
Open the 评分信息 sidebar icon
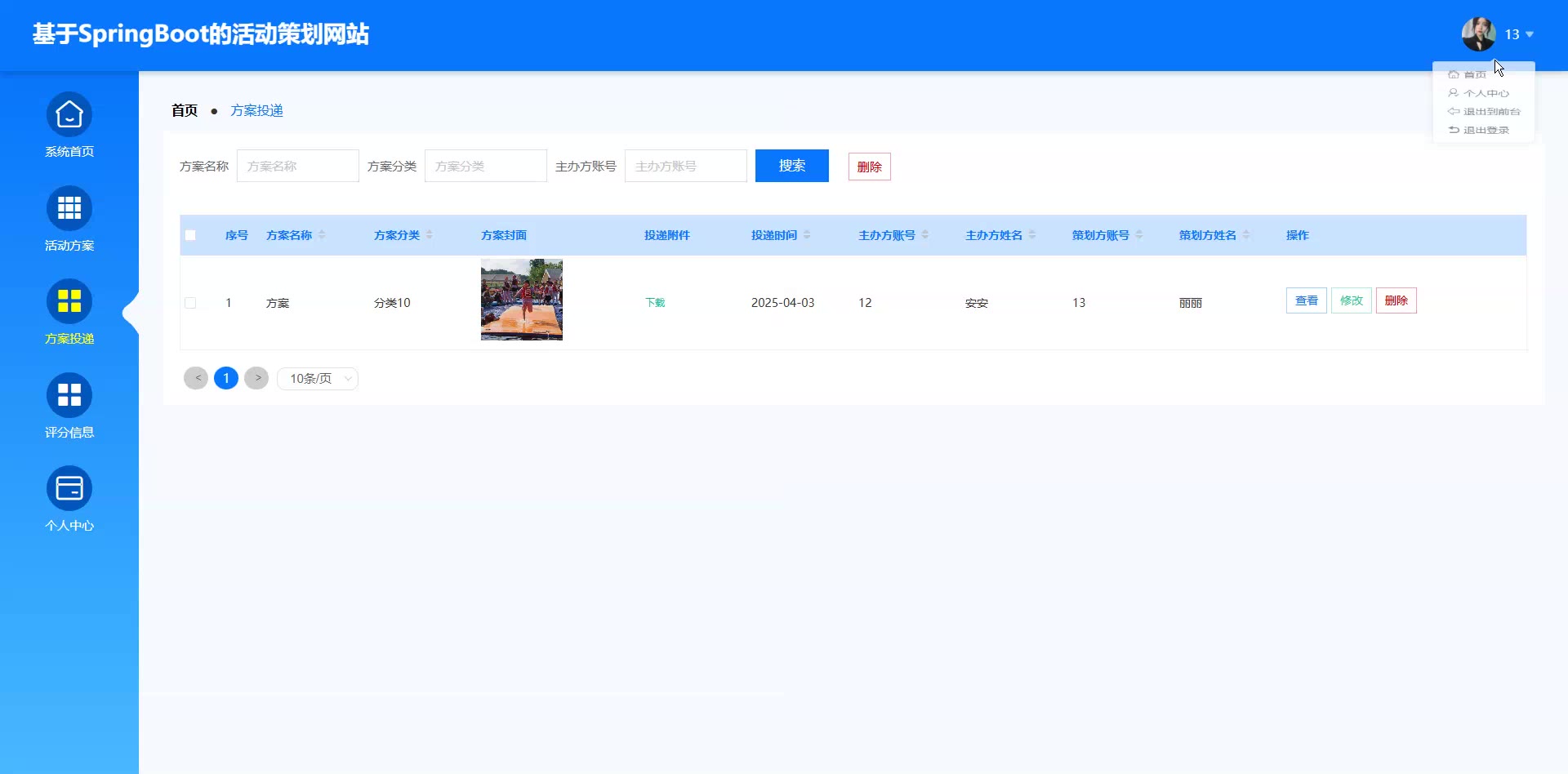pyautogui.click(x=69, y=396)
